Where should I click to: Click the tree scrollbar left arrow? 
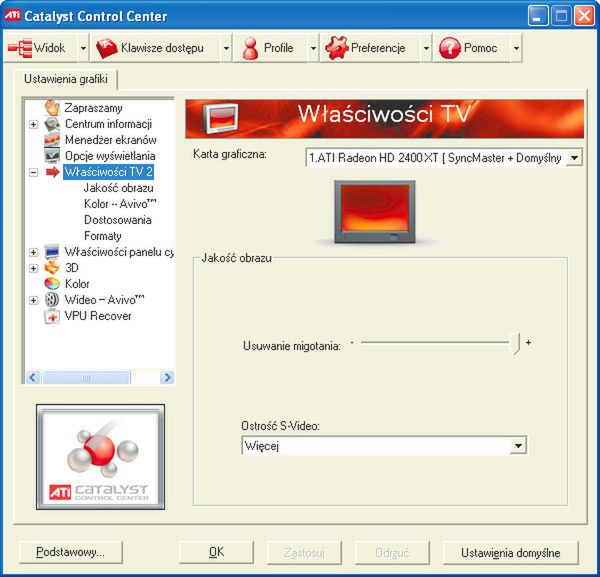[33, 378]
